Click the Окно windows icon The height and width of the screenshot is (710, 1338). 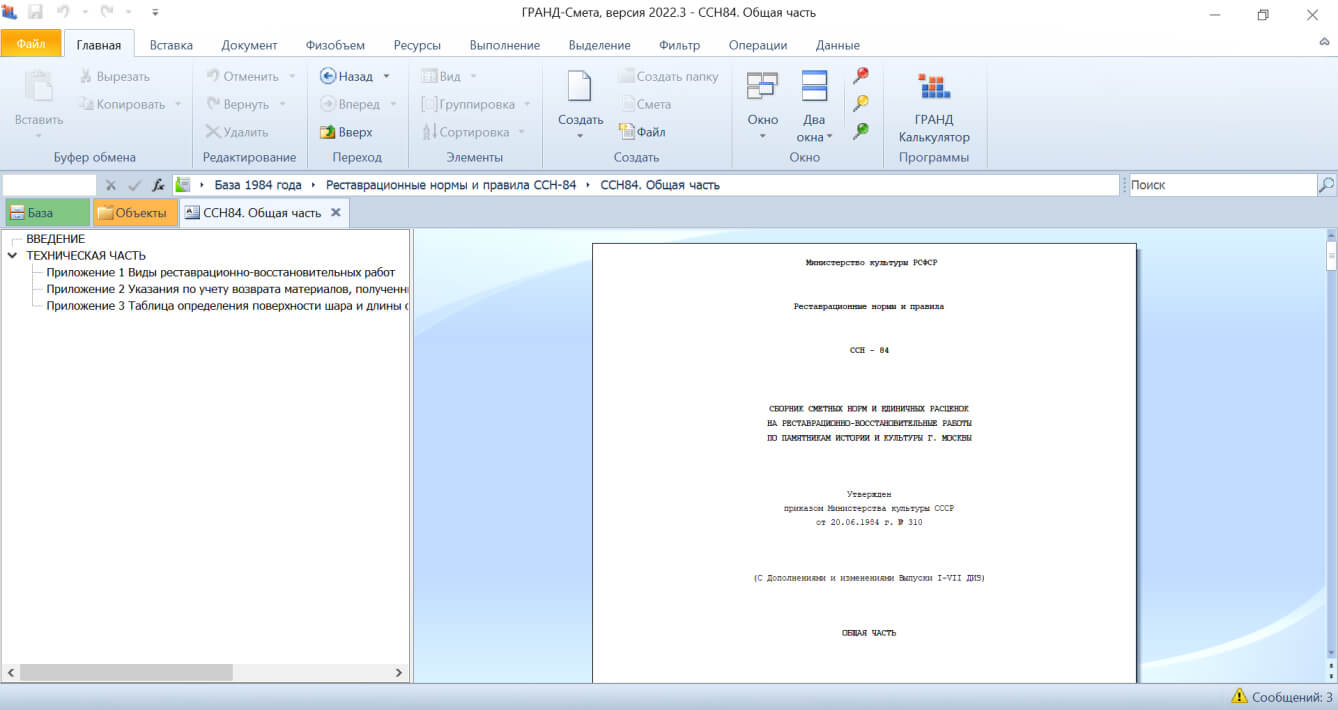[x=762, y=86]
